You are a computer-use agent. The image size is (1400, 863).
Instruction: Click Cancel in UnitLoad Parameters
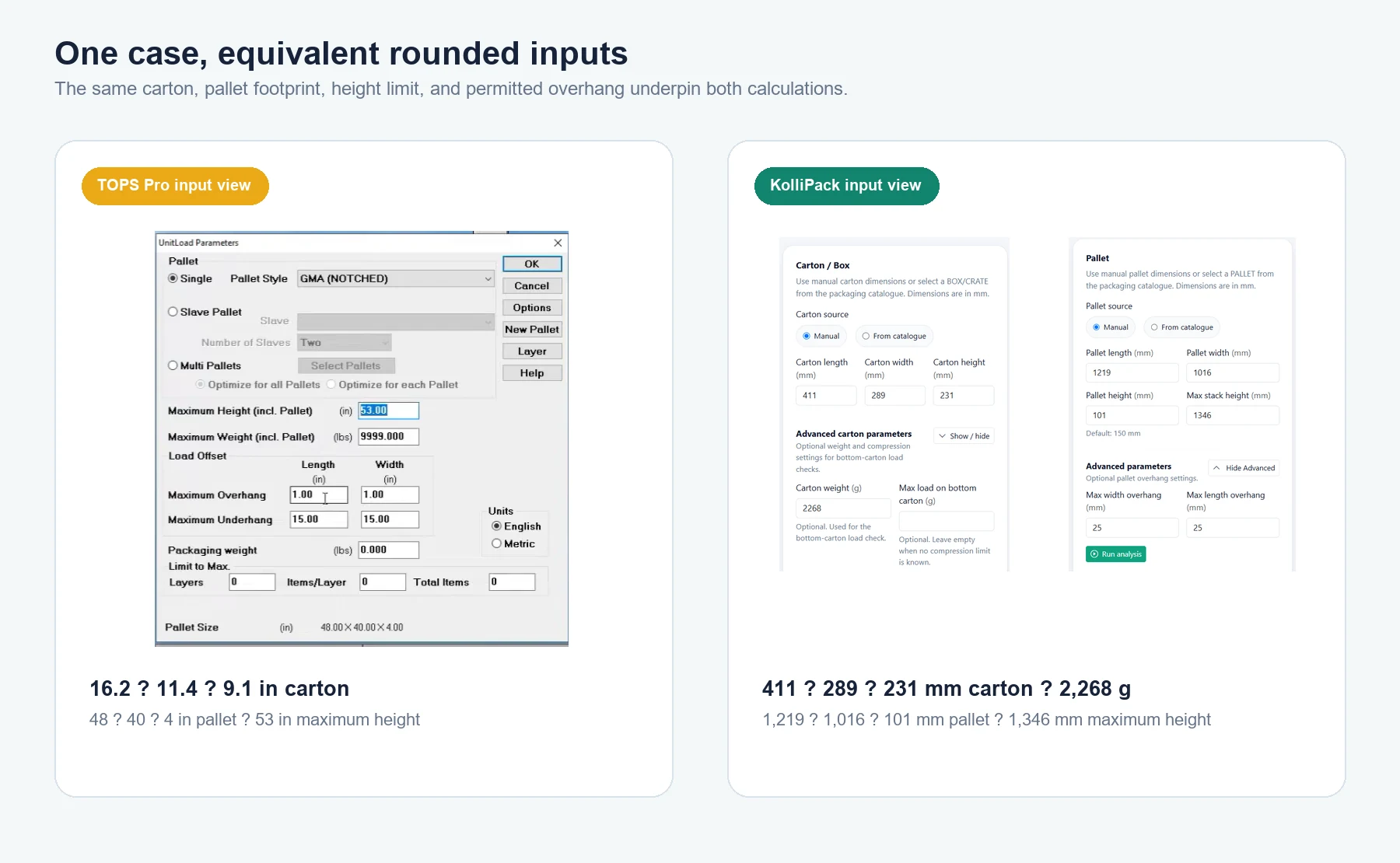coord(532,286)
